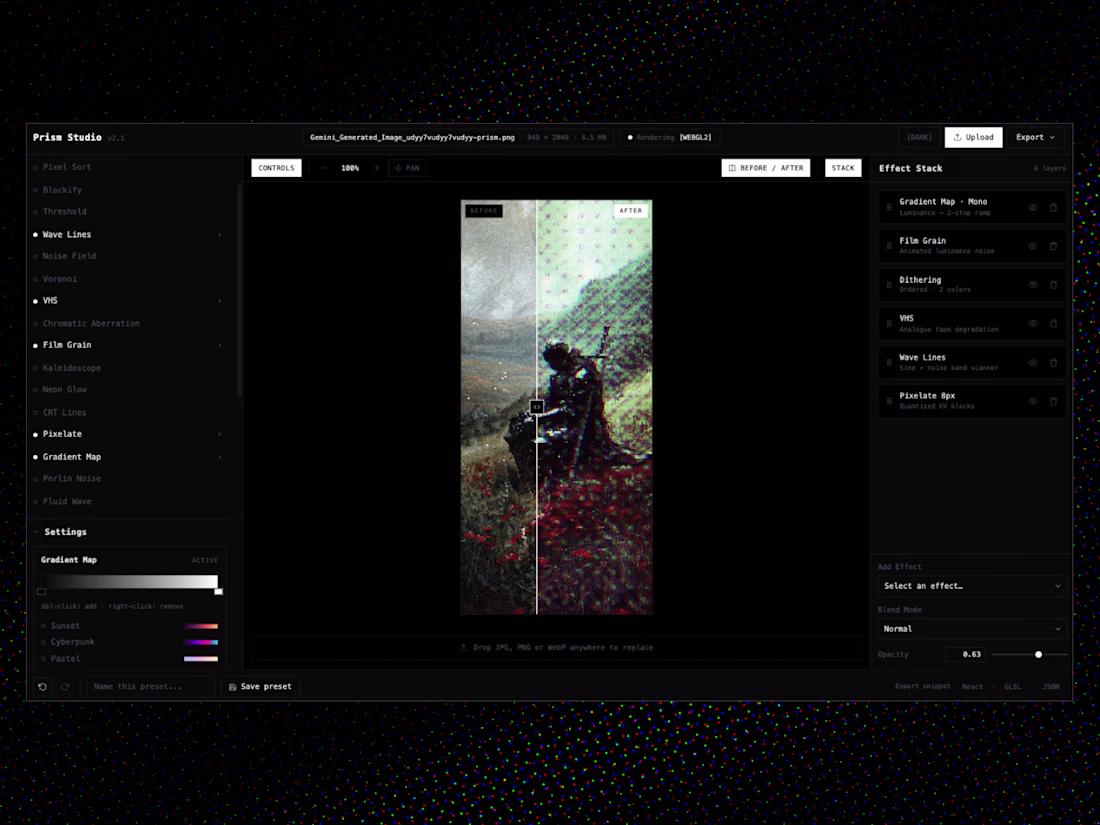Export snippet as JSON
Viewport: 1100px width, 825px height.
1051,687
